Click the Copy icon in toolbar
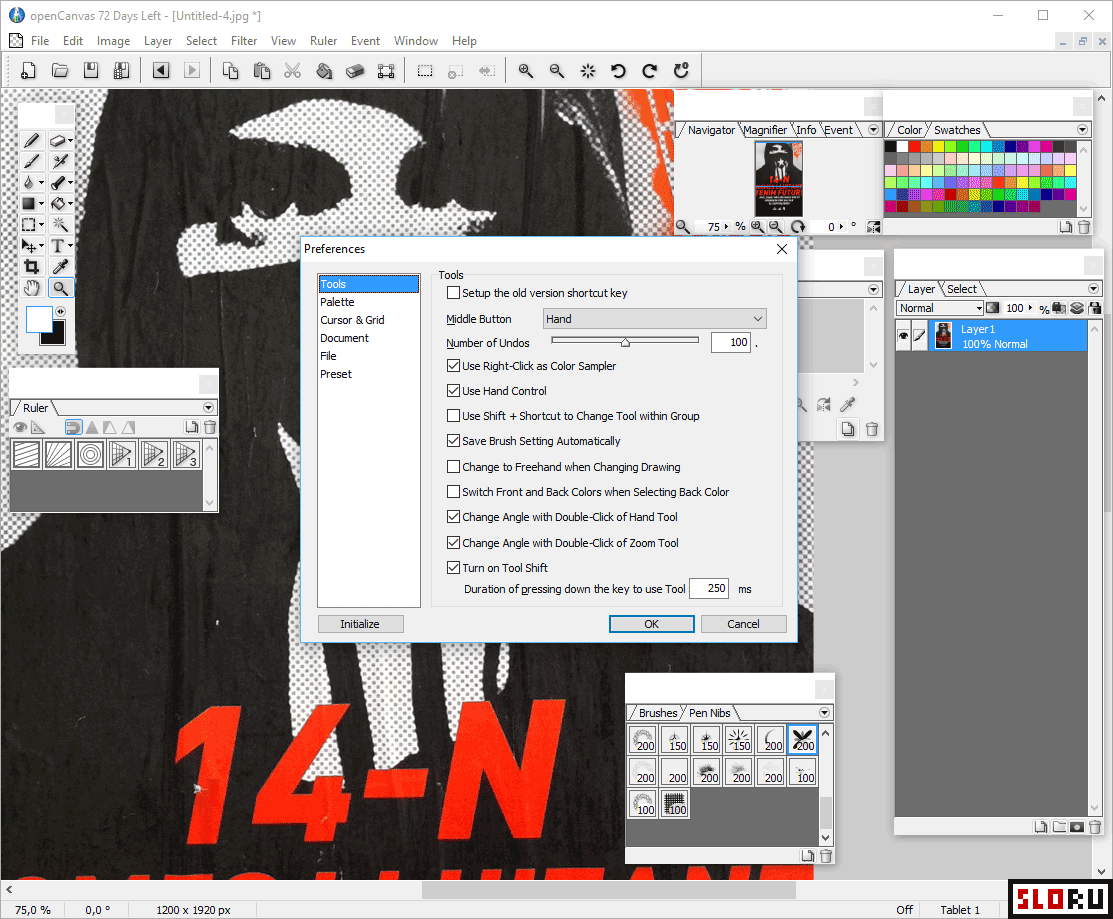The image size is (1113, 919). tap(230, 71)
